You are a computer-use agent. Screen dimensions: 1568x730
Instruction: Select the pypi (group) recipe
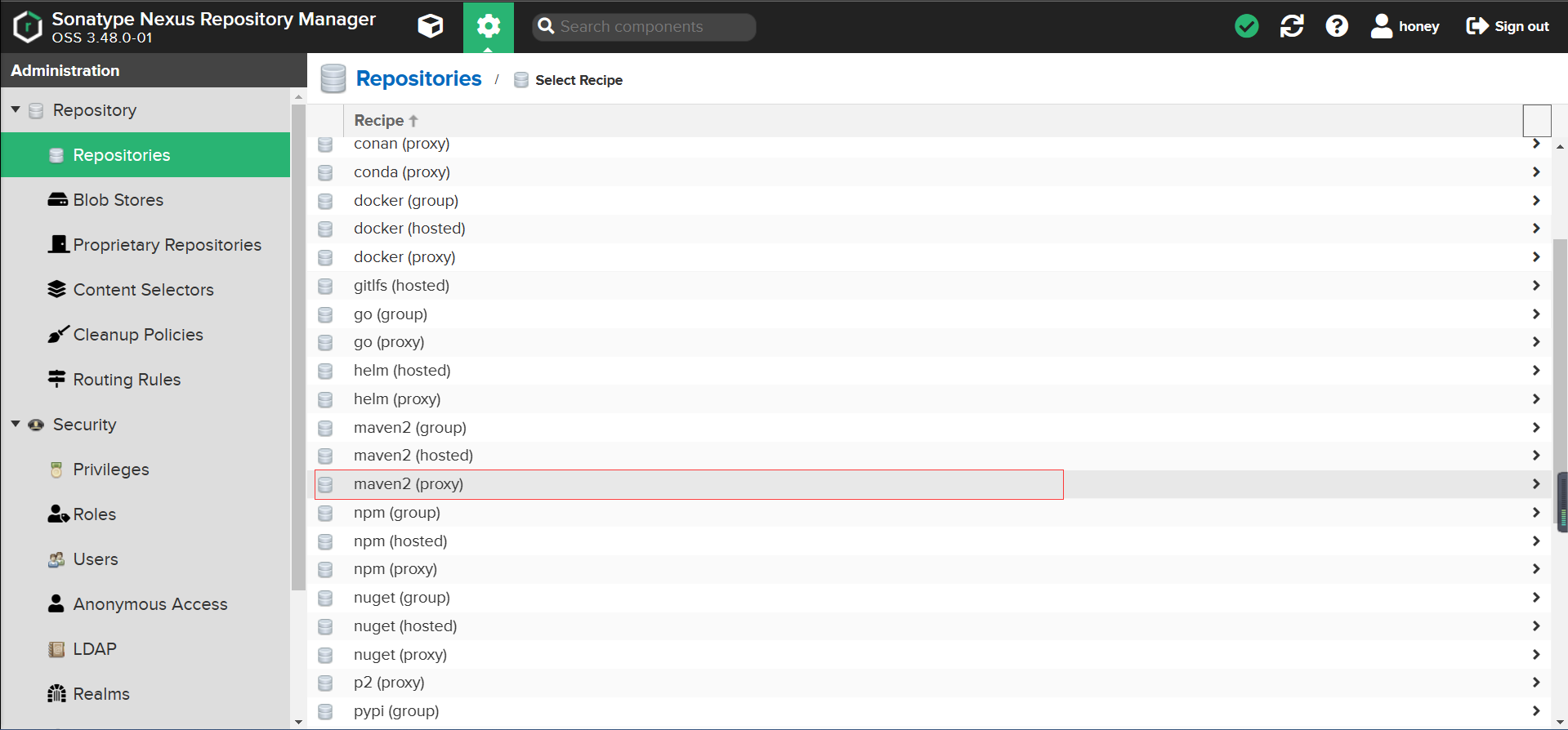[x=928, y=711]
